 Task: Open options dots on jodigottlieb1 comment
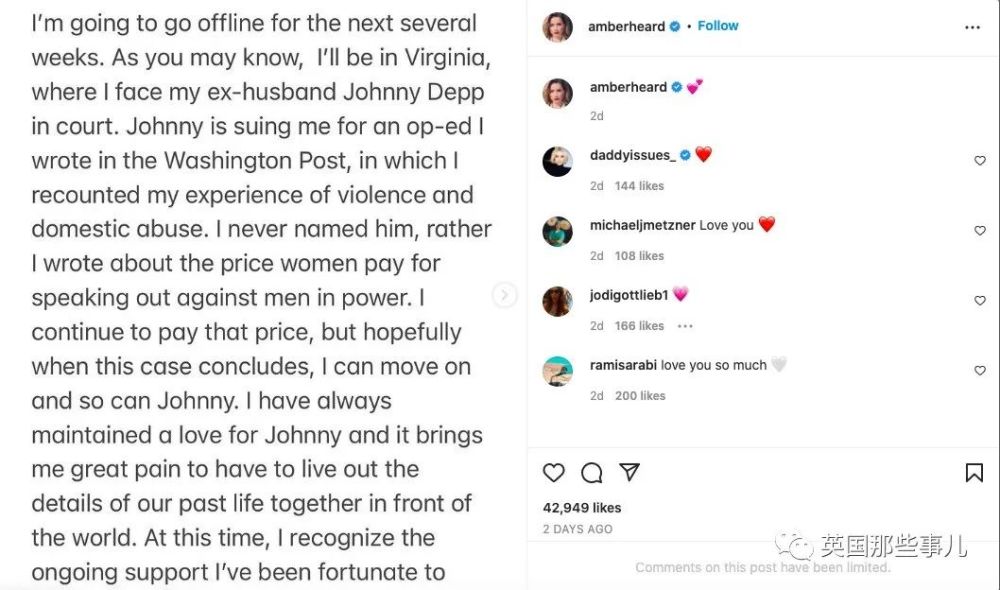pyautogui.click(x=685, y=326)
